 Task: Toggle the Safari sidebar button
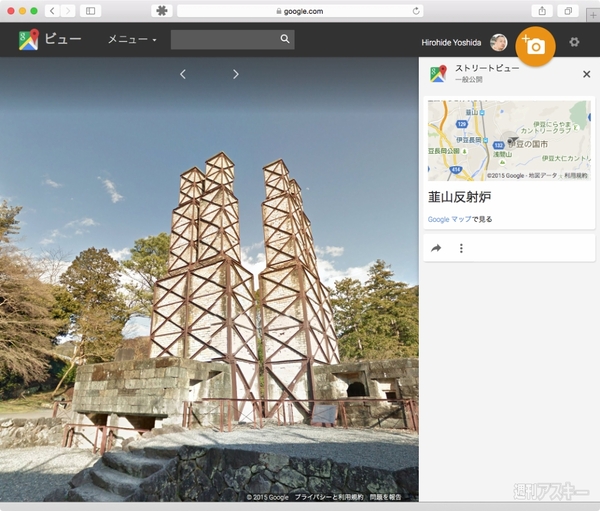[91, 11]
